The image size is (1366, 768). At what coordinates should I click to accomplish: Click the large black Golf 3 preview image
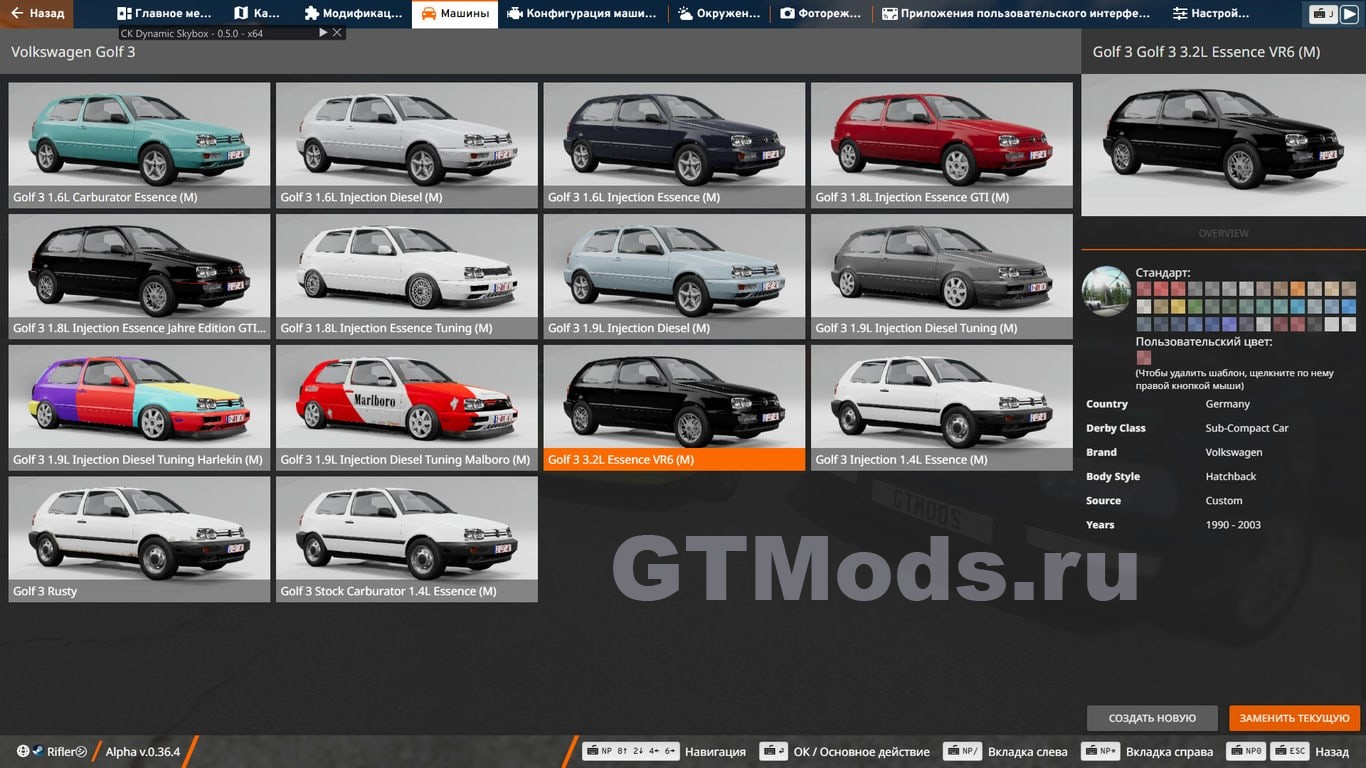click(1223, 145)
